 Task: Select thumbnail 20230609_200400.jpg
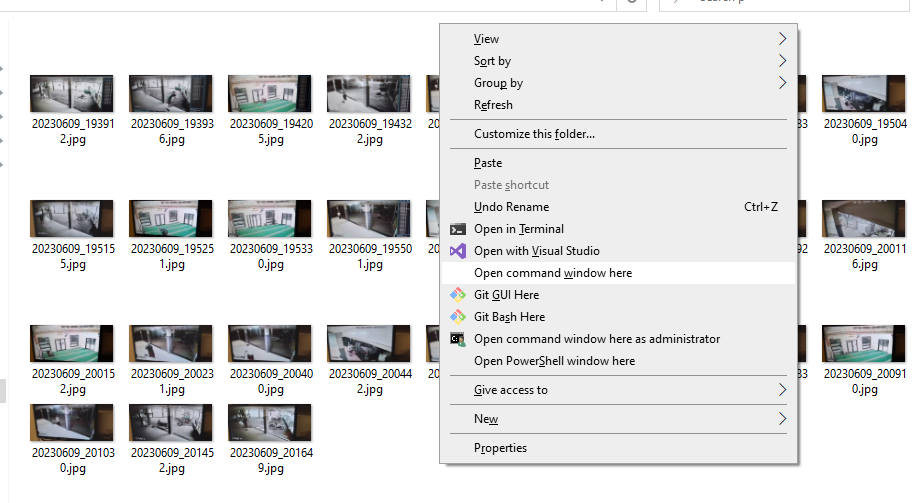(x=270, y=343)
